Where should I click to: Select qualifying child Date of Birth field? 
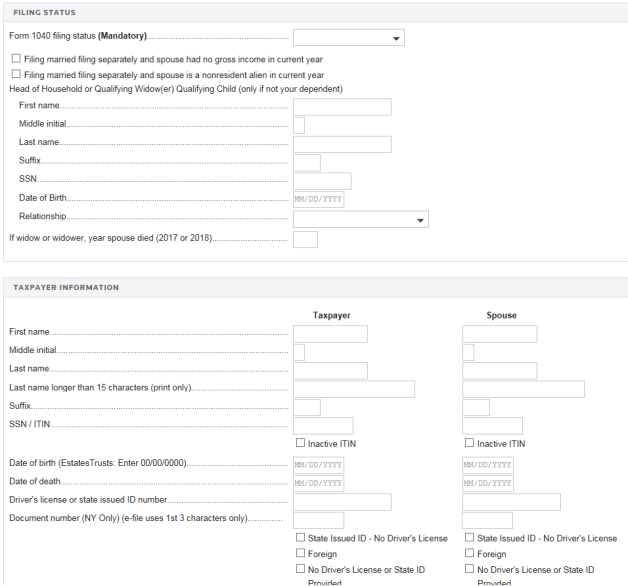[x=318, y=200]
